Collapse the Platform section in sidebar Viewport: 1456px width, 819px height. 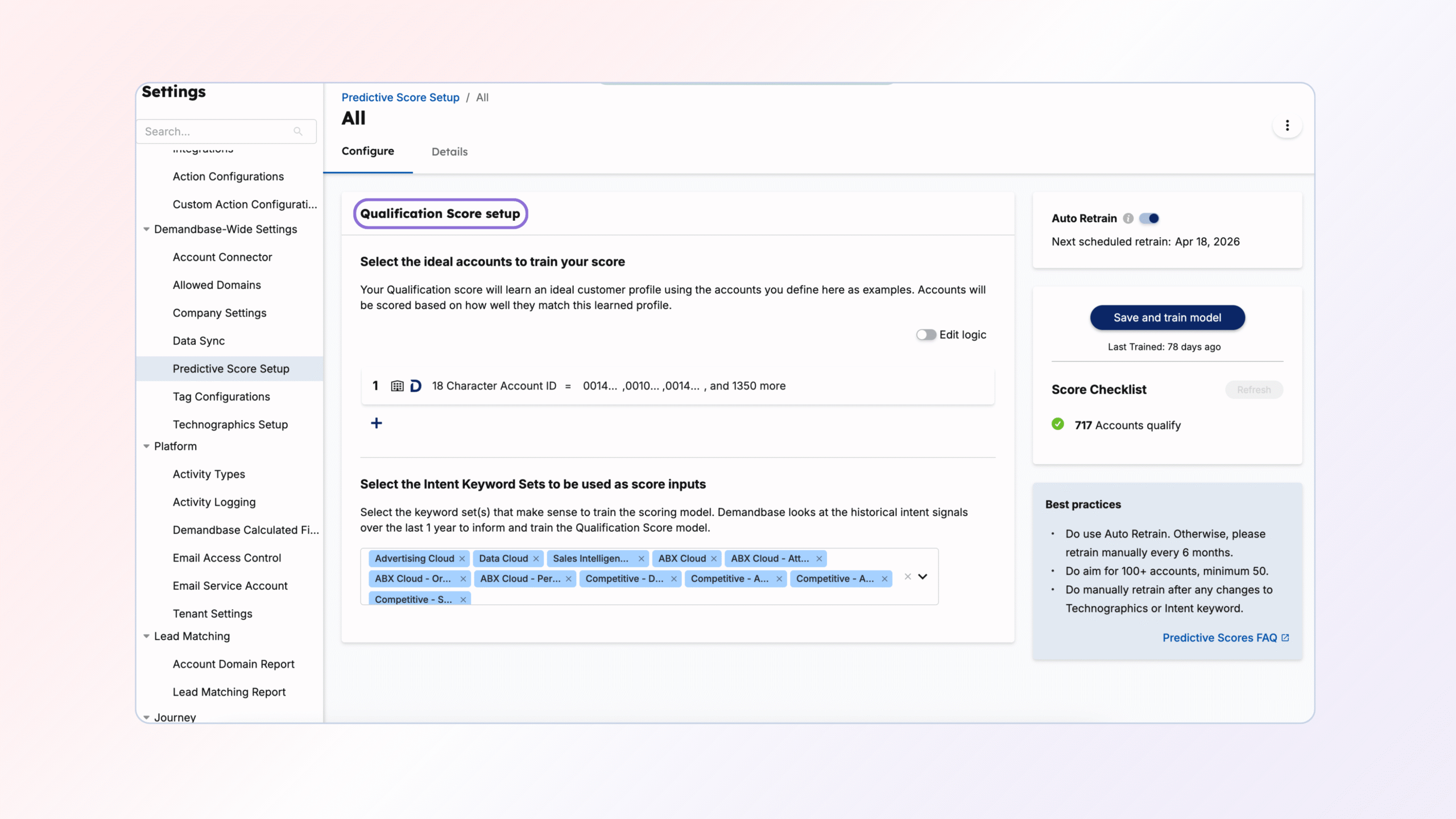coord(147,446)
